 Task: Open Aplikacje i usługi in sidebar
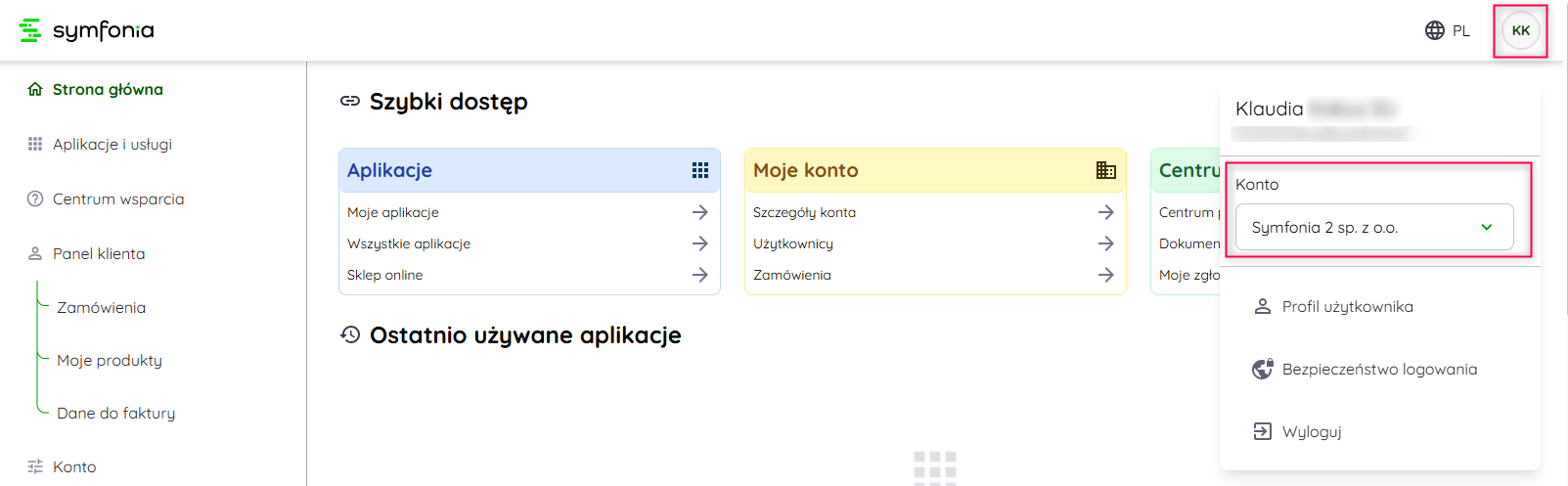(x=112, y=144)
